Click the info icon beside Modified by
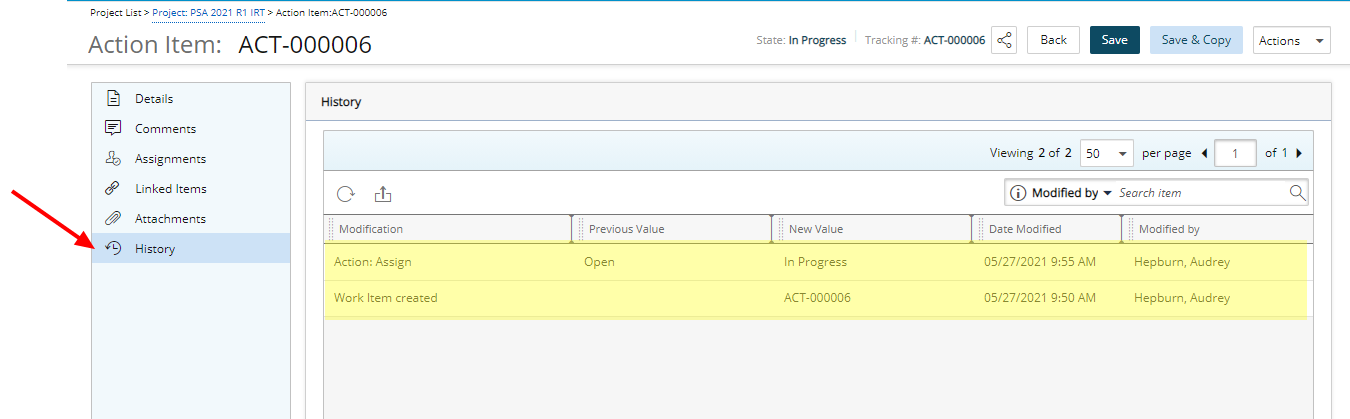This screenshot has height=419, width=1350. [x=1018, y=193]
